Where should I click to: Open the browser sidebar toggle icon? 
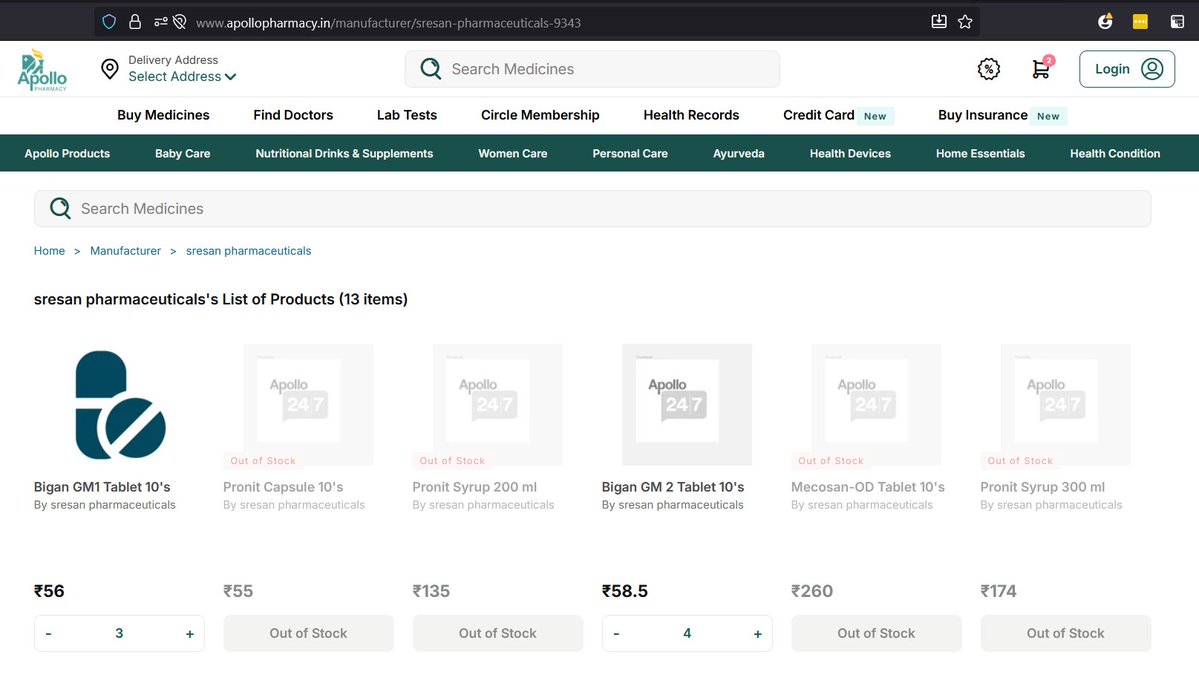pyautogui.click(x=1178, y=21)
